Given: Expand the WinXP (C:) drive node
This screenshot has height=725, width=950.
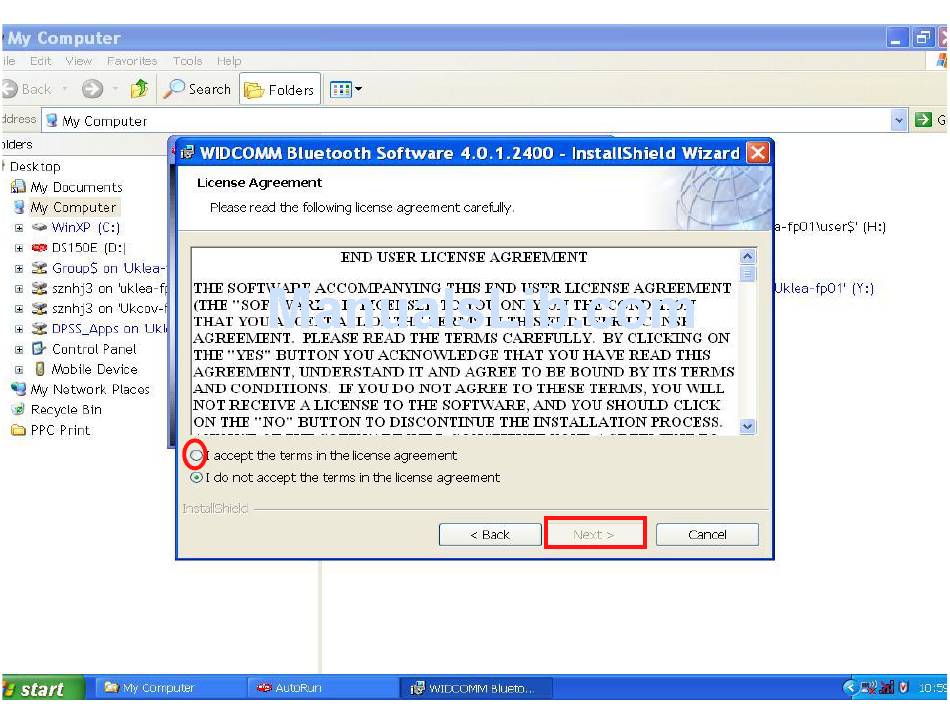Looking at the screenshot, I should (19, 228).
